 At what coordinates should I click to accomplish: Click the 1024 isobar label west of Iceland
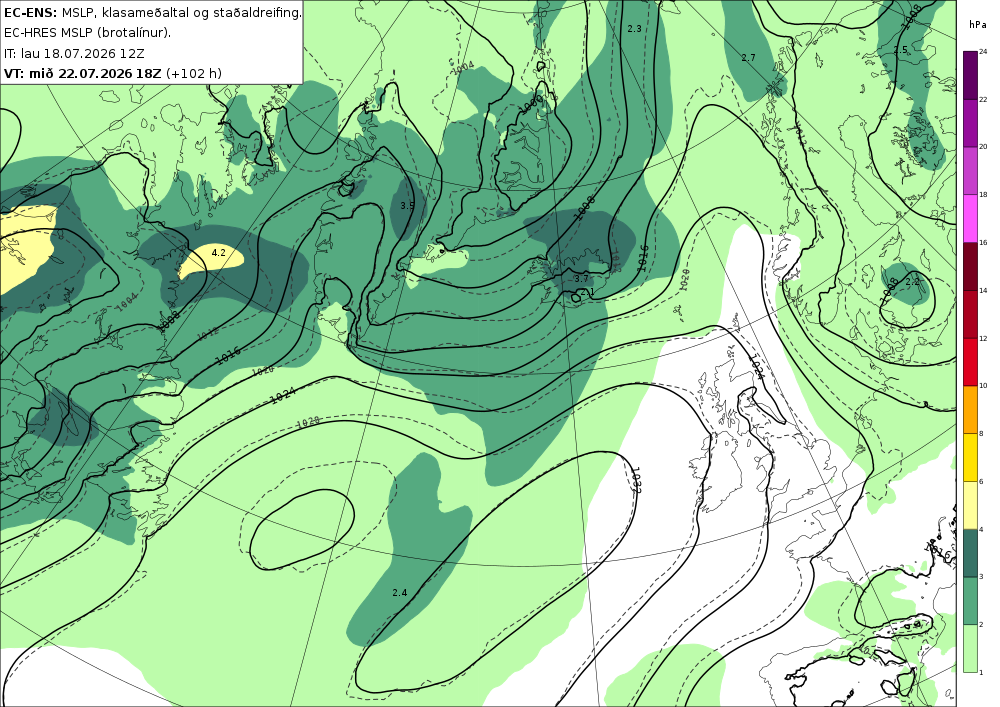(x=283, y=396)
